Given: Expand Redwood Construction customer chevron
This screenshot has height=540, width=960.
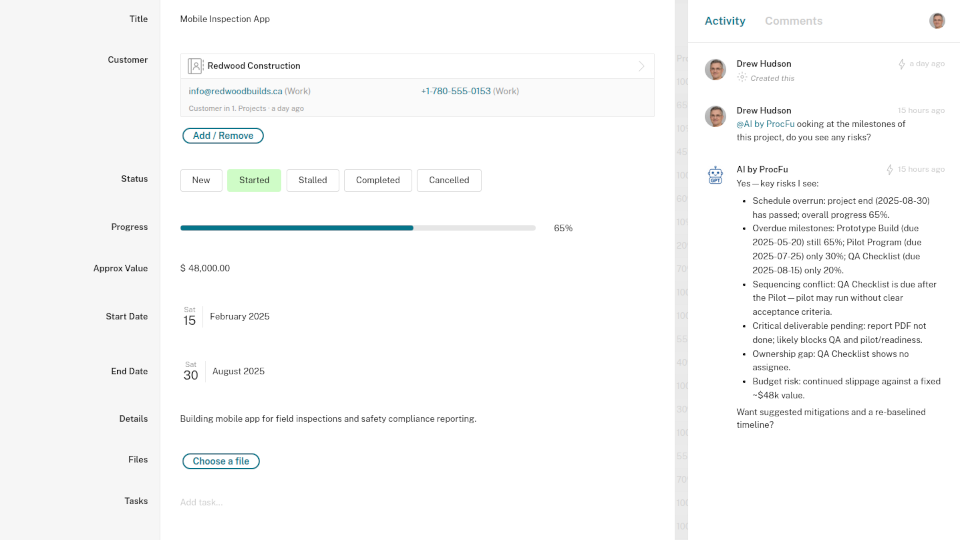Looking at the screenshot, I should 641,66.
